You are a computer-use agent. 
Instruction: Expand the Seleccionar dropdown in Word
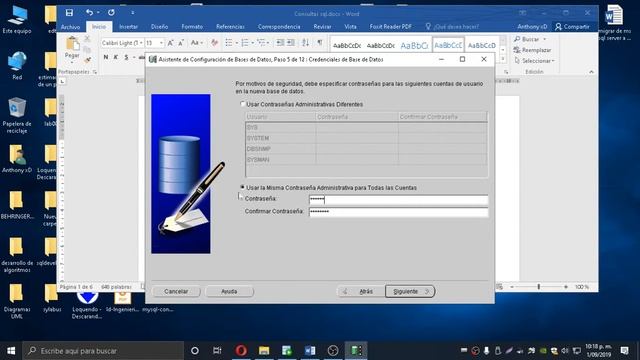(553, 61)
